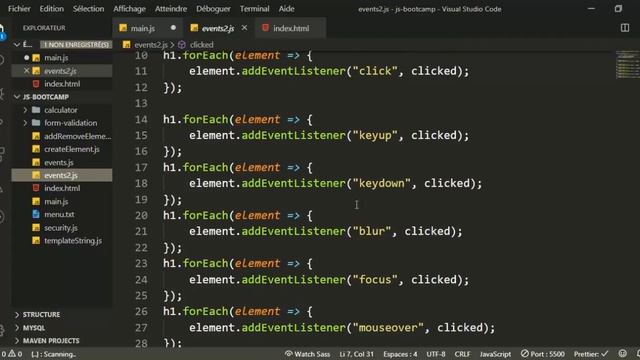This screenshot has width=640, height=360.
Task: Click the Watch Sass status button
Action: point(307,354)
